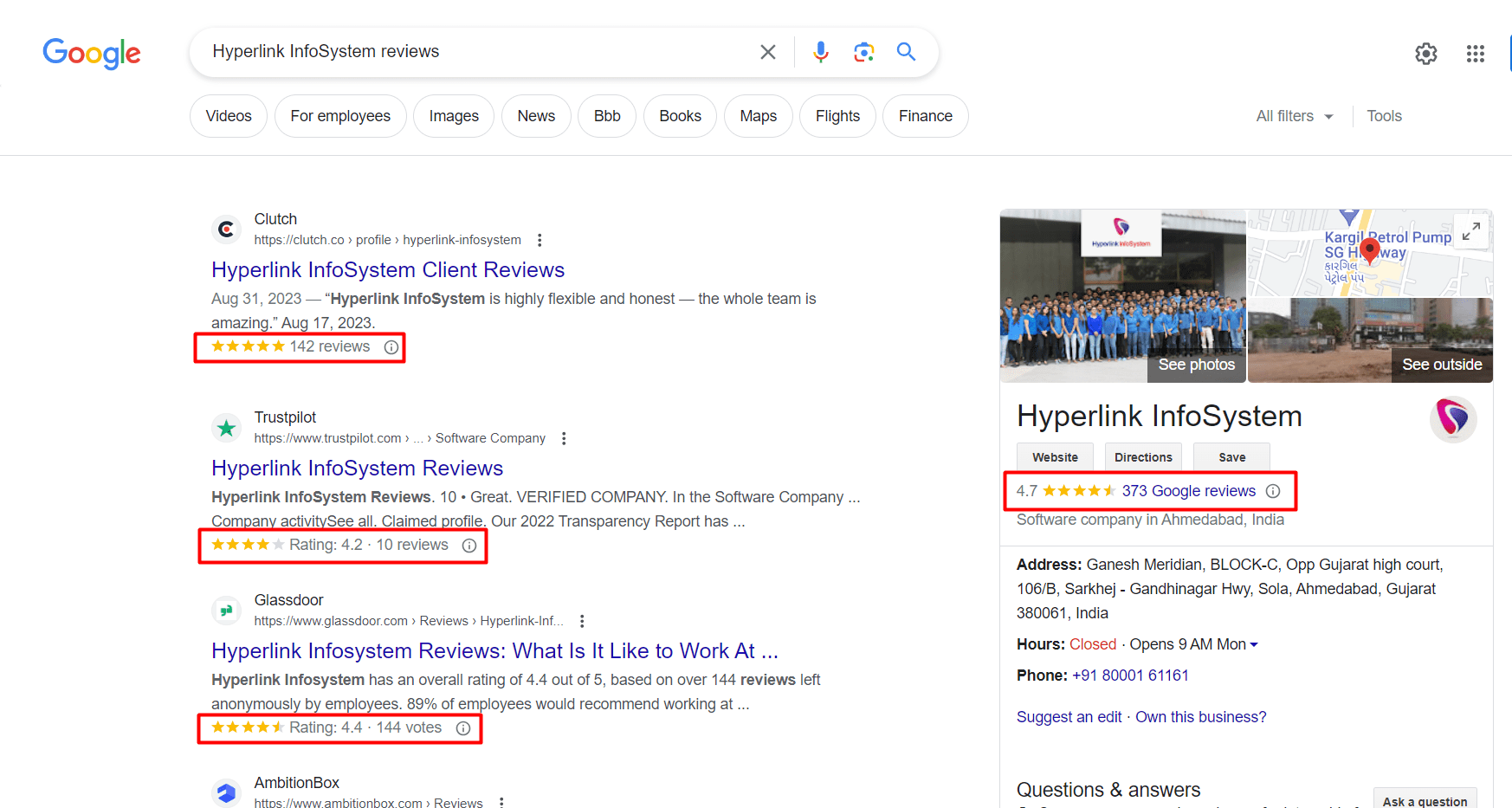This screenshot has height=808, width=1512.
Task: Click the Website button
Action: pos(1055,457)
